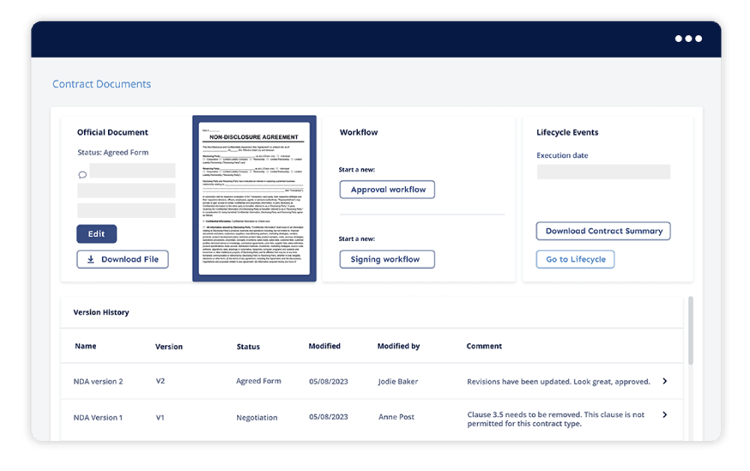The image size is (750, 471).
Task: Select the NDA version 2 row name
Action: [x=99, y=381]
